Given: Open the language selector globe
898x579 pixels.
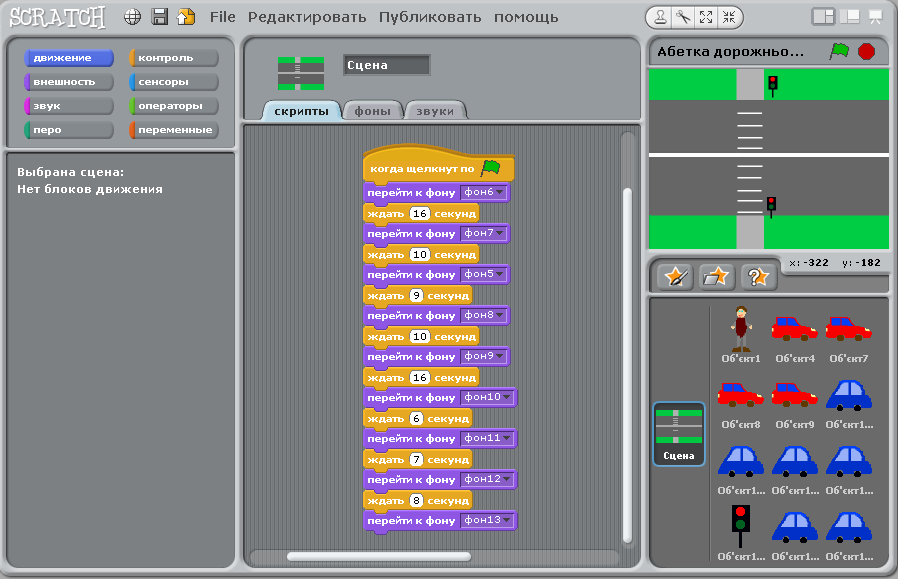Looking at the screenshot, I should tap(131, 16).
